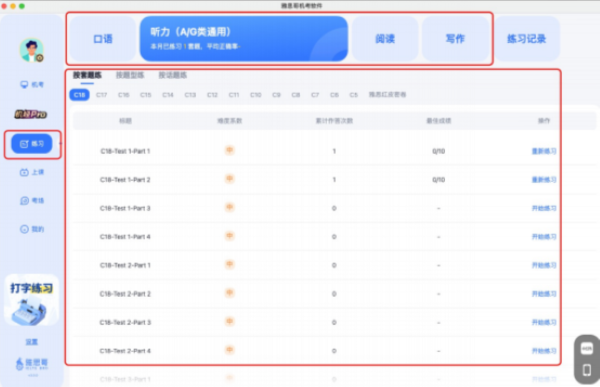Image resolution: width=600 pixels, height=387 pixels.
Task: Select the C16 book chip
Action: [124, 95]
